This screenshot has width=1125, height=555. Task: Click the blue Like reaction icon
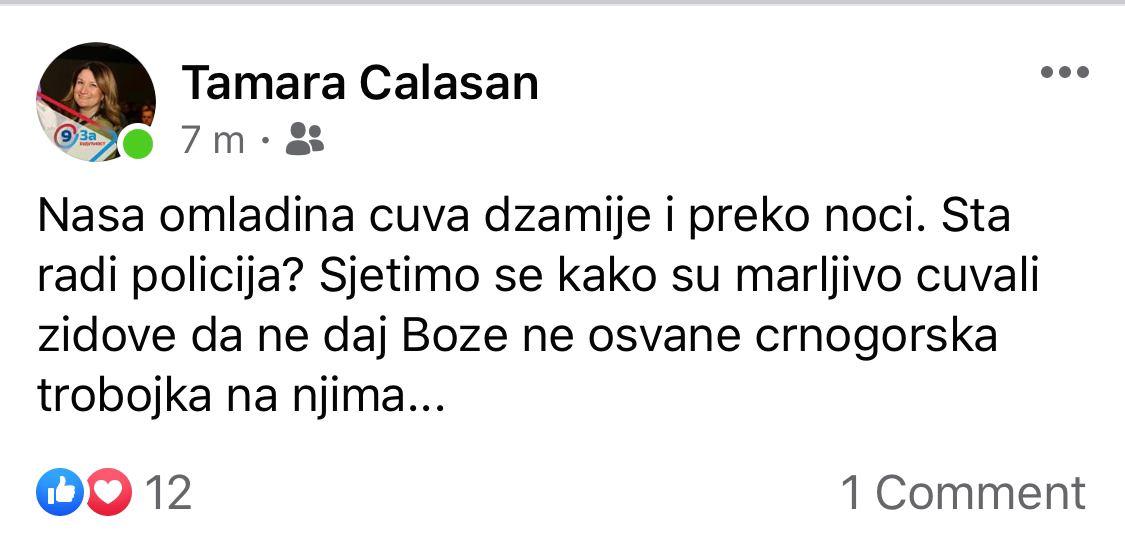coord(60,492)
